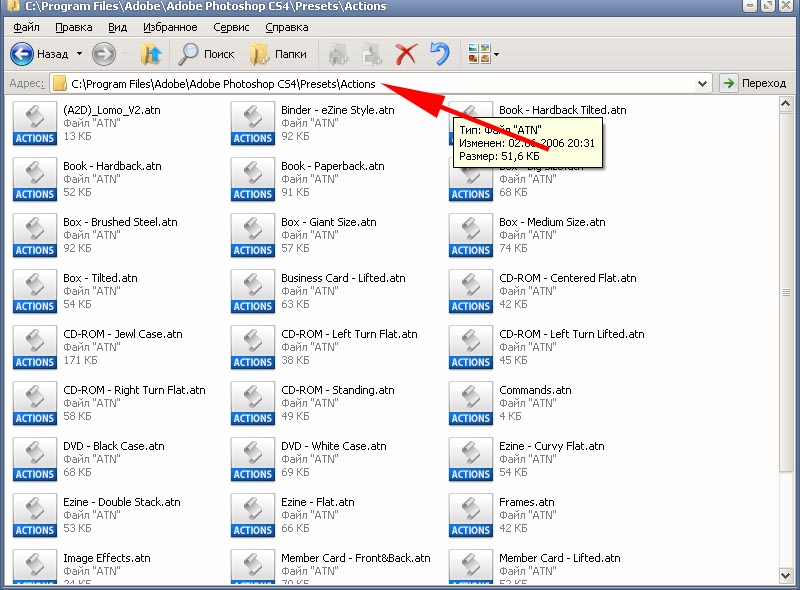Select (A2D)_Lomo_V2.atn file icon

35,124
